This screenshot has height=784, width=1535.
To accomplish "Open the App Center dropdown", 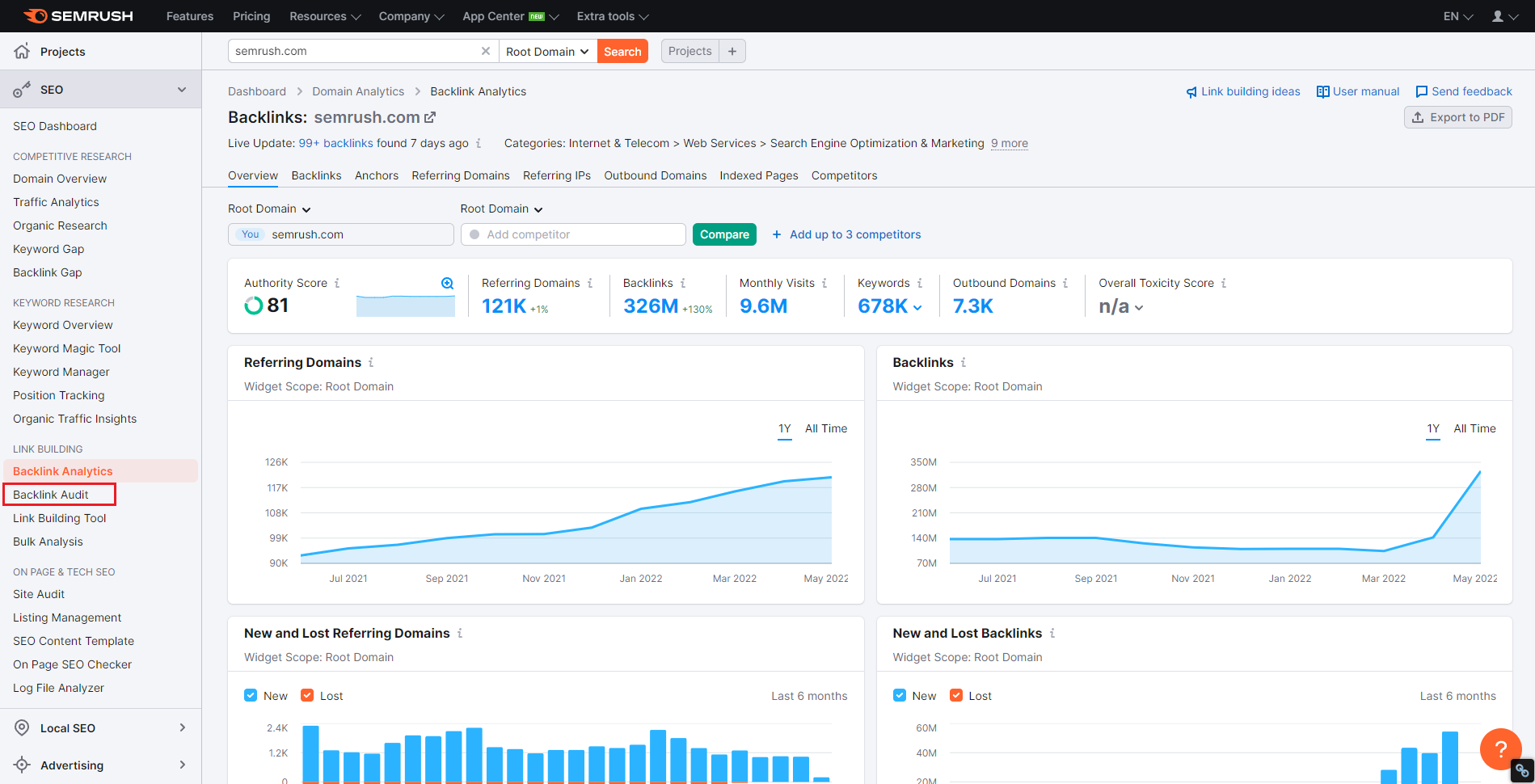I will (510, 16).
